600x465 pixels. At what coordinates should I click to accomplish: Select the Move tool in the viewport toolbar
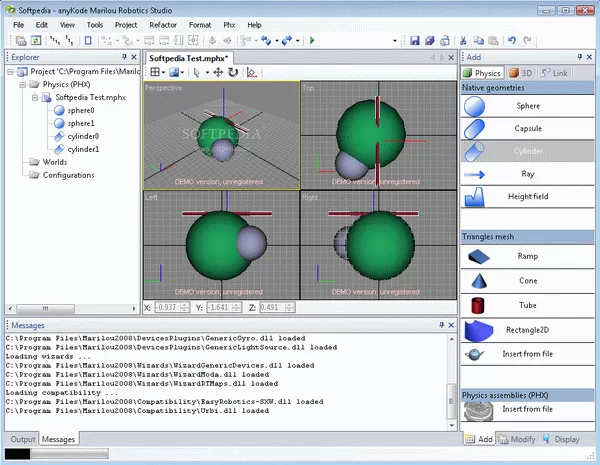coord(218,72)
